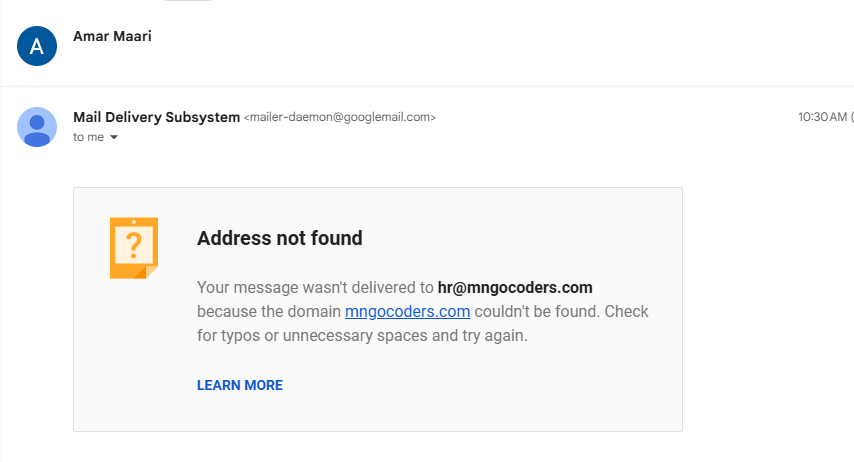The width and height of the screenshot is (854, 462).
Task: Click Amar Maari's blue "A" avatar
Action: point(37,46)
